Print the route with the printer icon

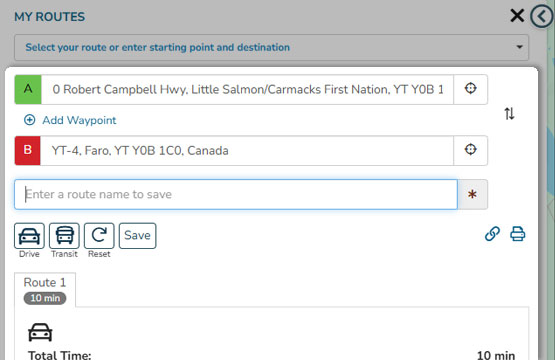(517, 234)
